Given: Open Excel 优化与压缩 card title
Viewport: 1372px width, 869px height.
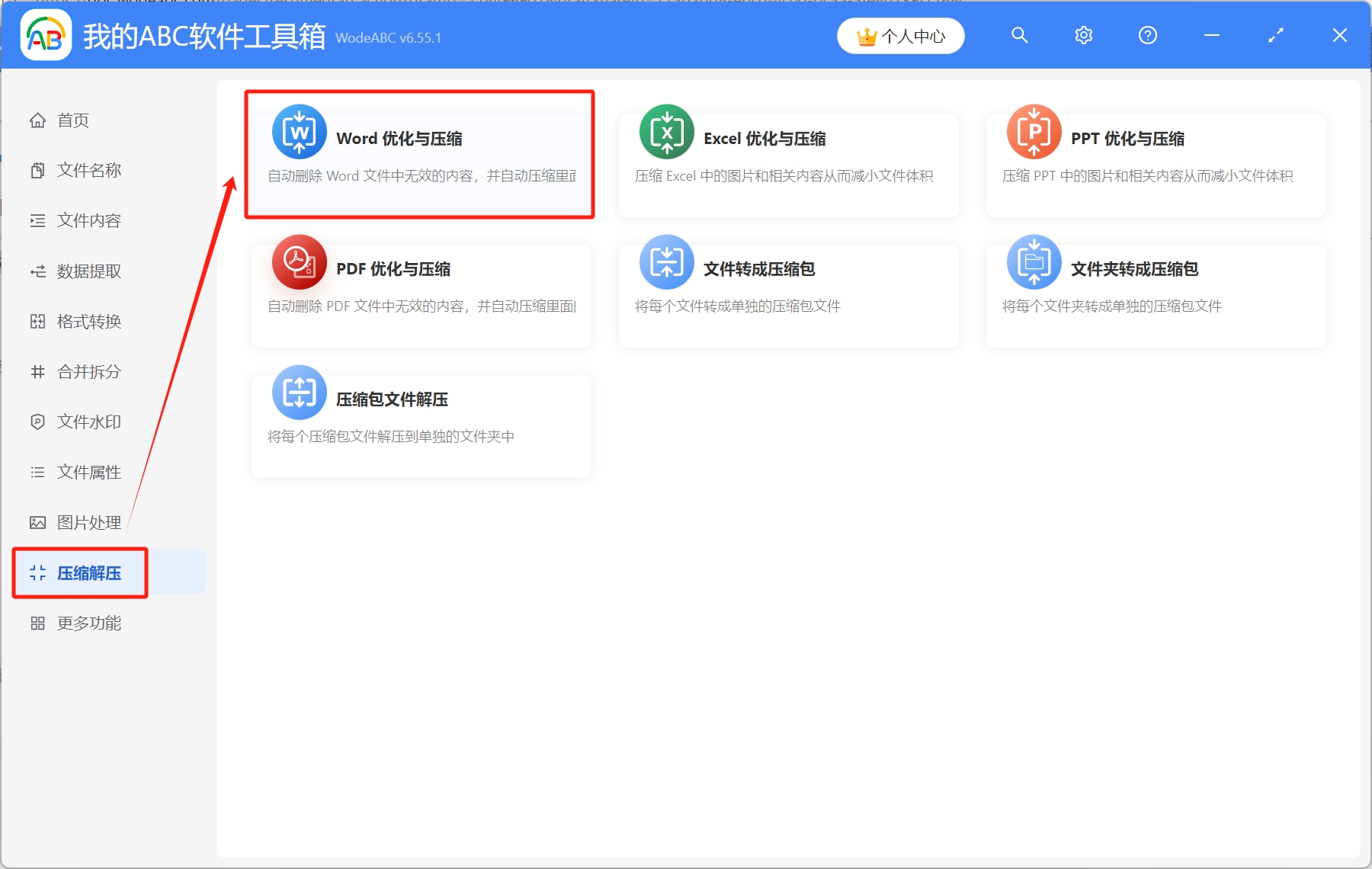Looking at the screenshot, I should 765,139.
